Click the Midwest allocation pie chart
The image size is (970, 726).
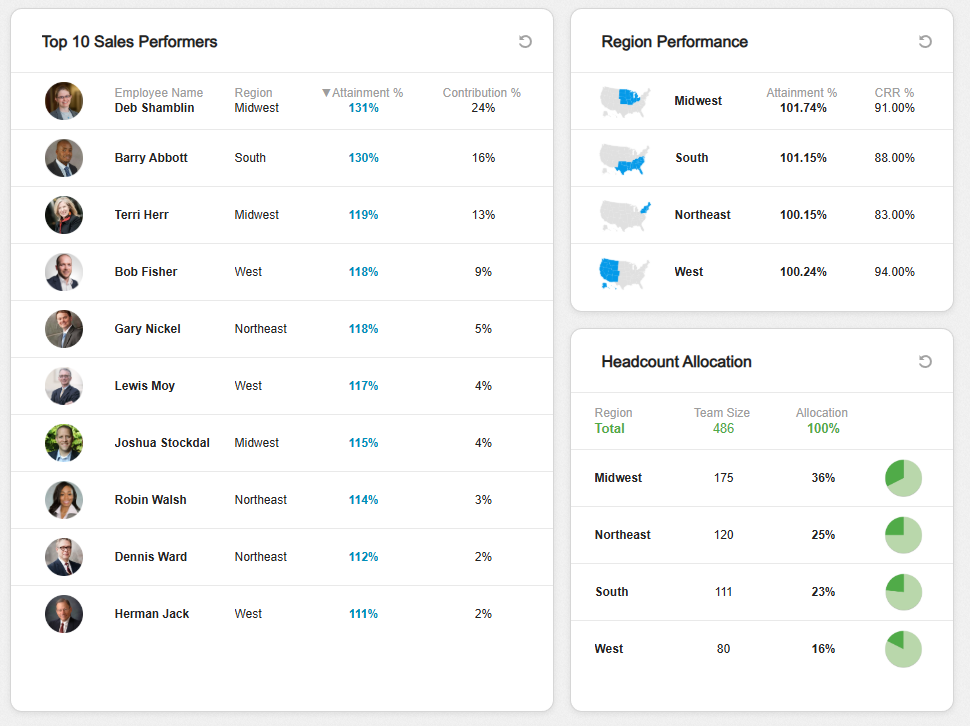tap(903, 478)
